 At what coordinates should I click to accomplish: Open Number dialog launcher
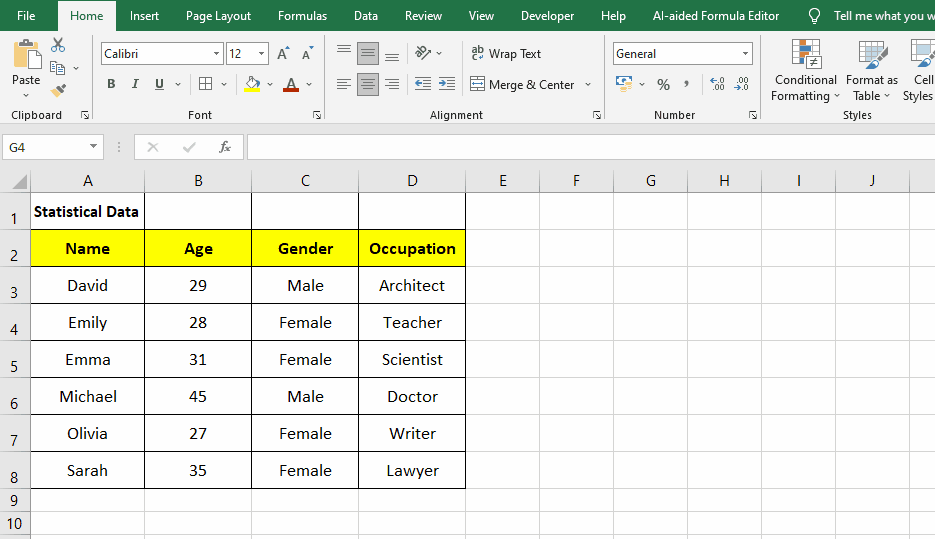(753, 115)
